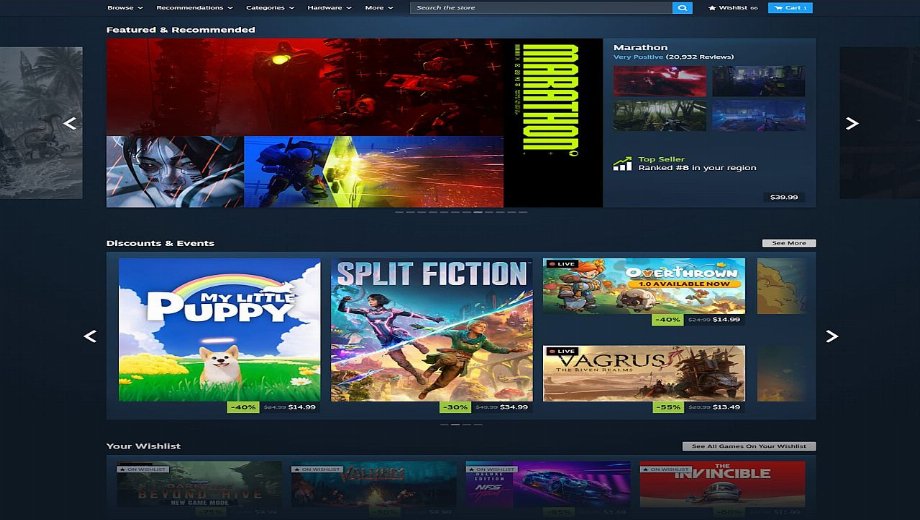Screen dimensions: 920x520
Task: Go to next featured game arrow
Action: point(852,124)
